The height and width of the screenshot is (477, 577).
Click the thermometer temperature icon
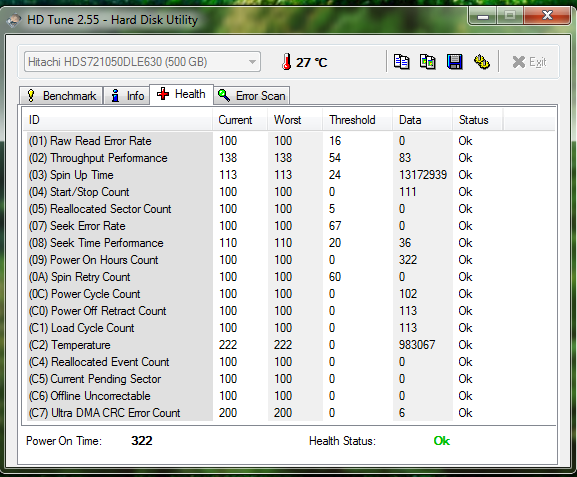(x=287, y=62)
